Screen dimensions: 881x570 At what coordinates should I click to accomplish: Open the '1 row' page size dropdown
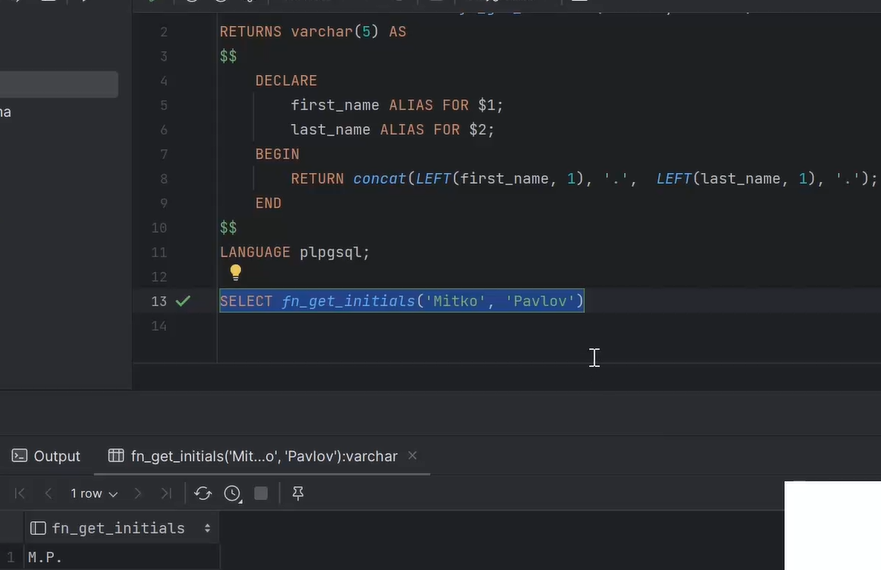pos(93,494)
